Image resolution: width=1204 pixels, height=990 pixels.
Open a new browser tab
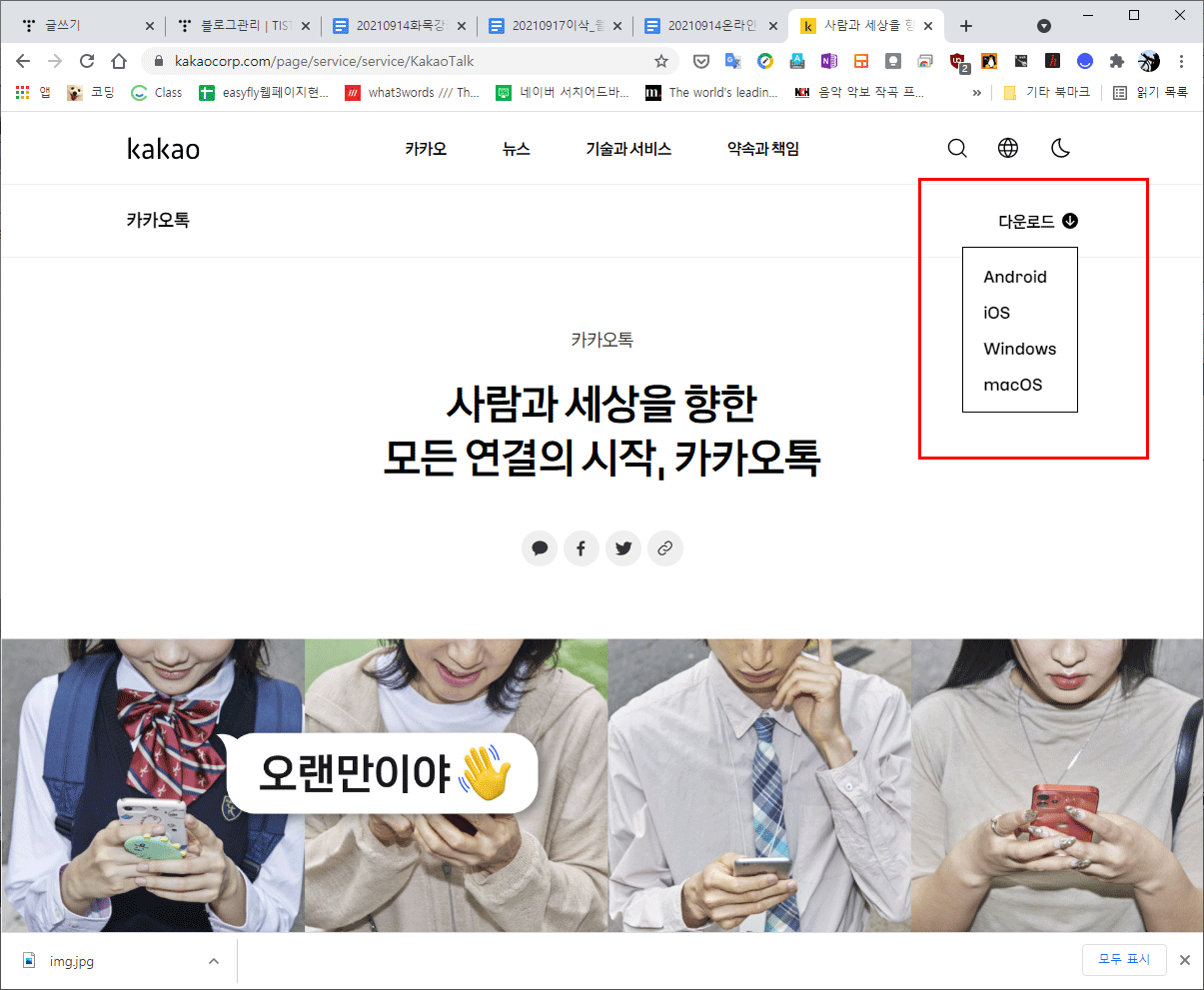pyautogui.click(x=966, y=26)
